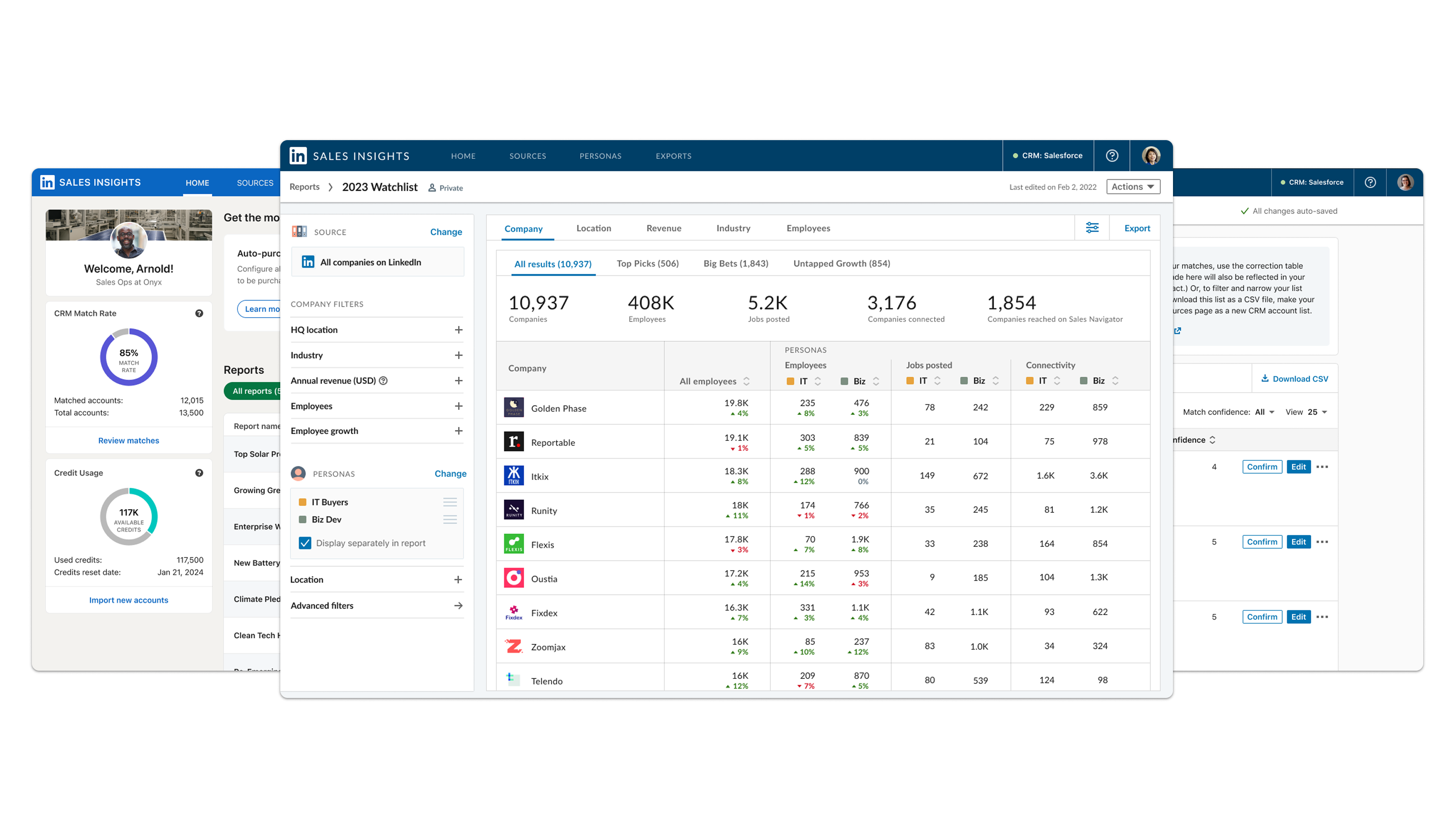Click the CRM Match Rate help icon
Screen dimensions: 1456x819
click(x=199, y=313)
